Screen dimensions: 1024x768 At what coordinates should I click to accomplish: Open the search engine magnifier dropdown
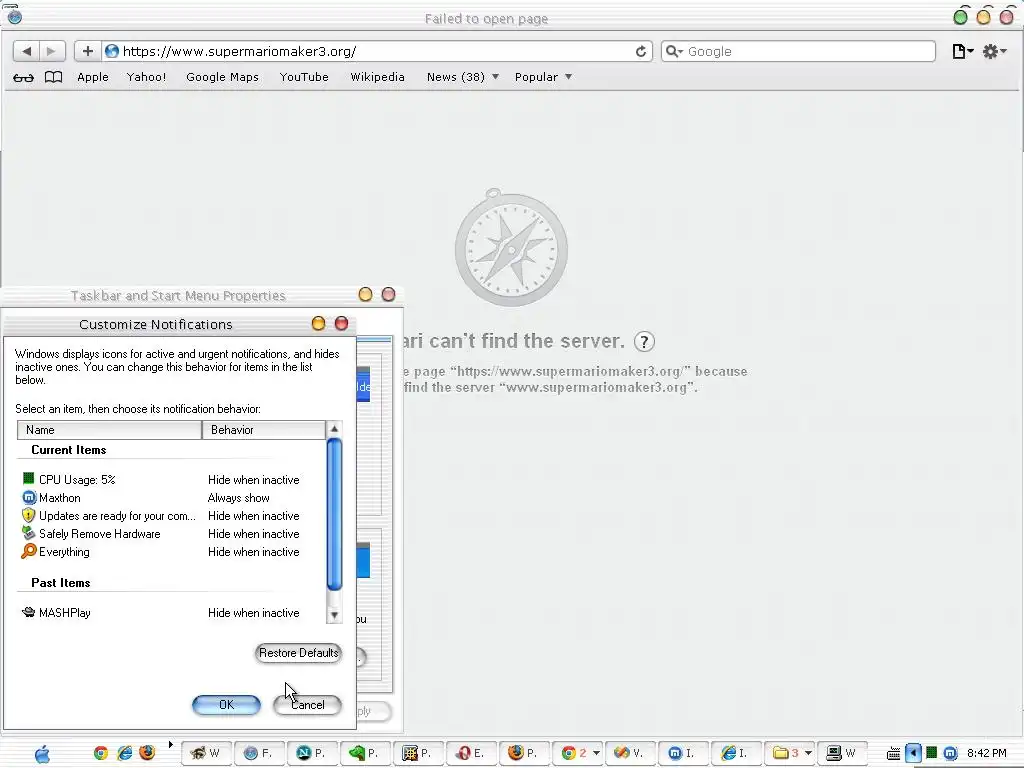674,51
